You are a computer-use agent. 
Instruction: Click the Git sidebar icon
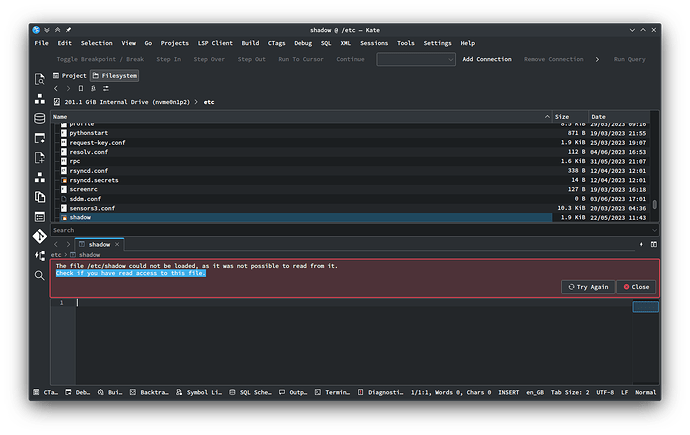(40, 236)
